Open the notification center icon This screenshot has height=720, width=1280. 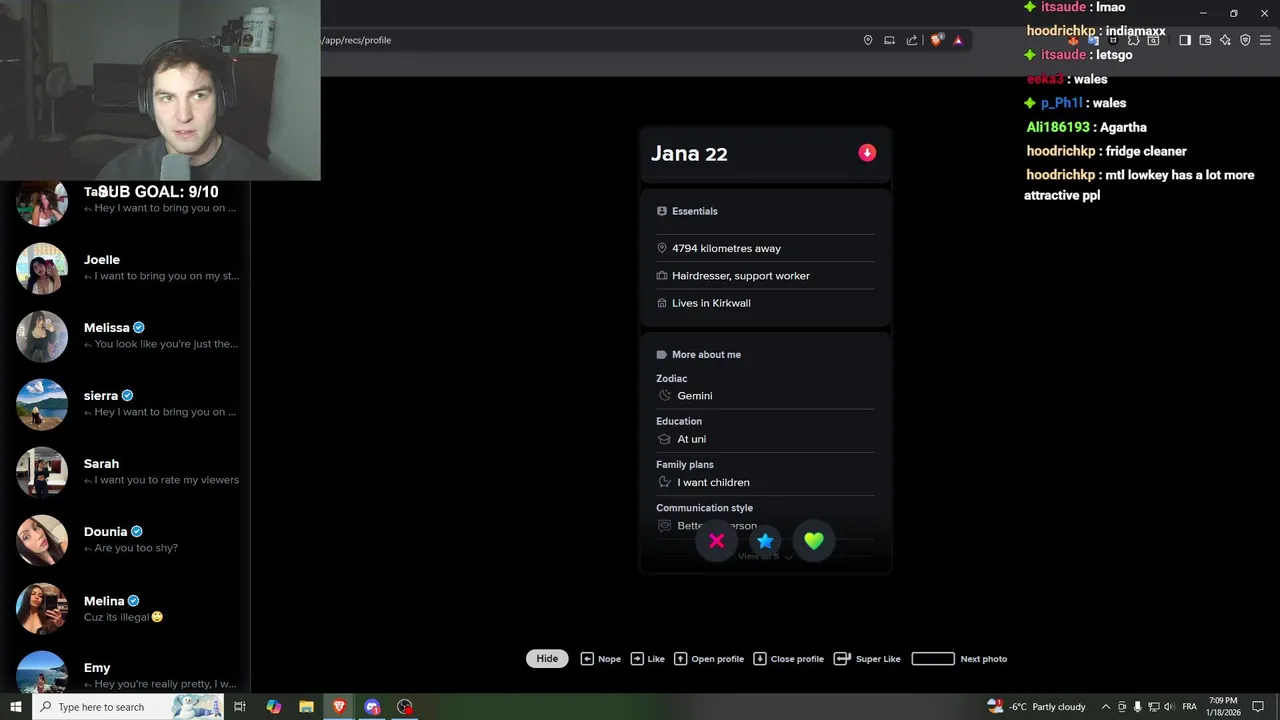coord(1259,707)
